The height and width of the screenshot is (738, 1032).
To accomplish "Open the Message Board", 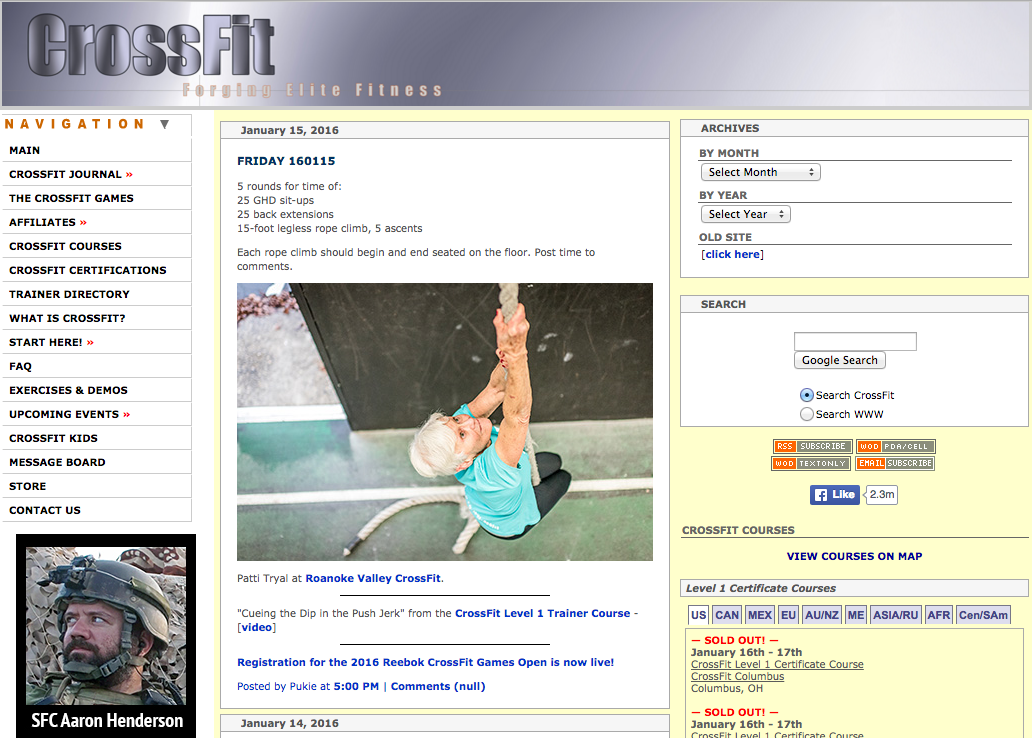I will tap(97, 463).
